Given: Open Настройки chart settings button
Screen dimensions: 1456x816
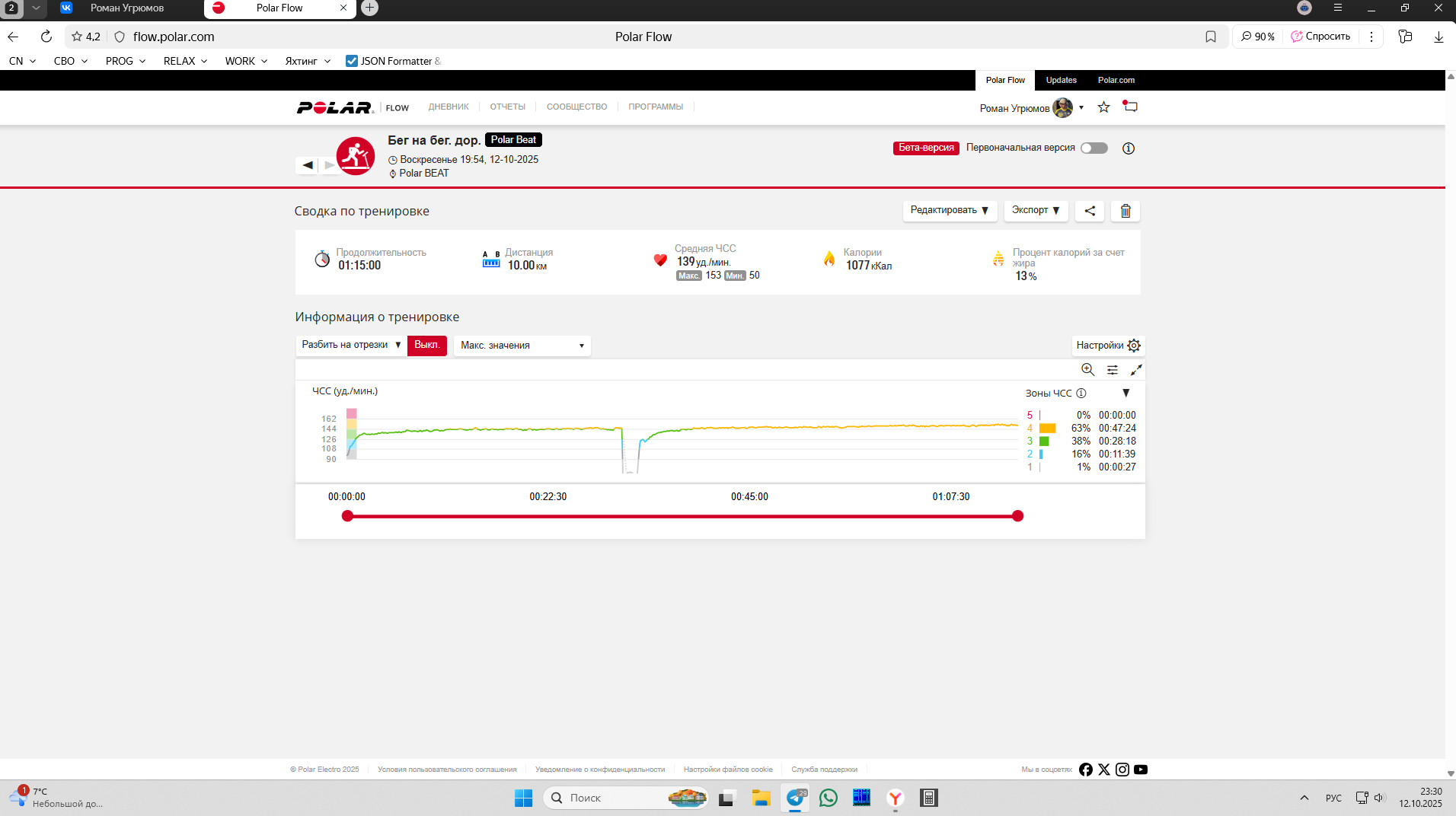Looking at the screenshot, I should pyautogui.click(x=1108, y=346).
